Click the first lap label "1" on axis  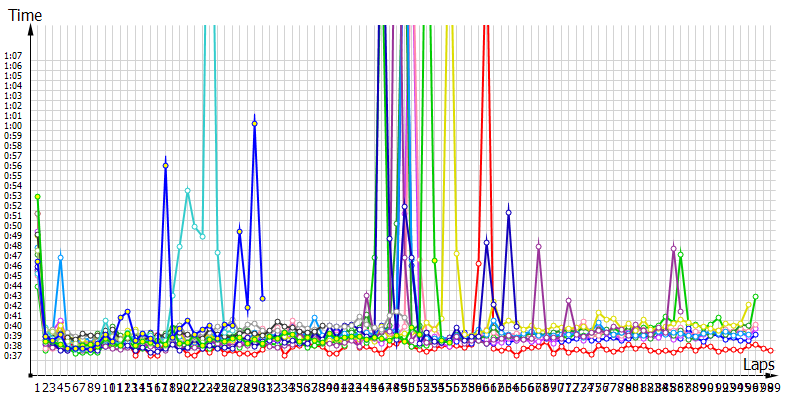(x=37, y=387)
